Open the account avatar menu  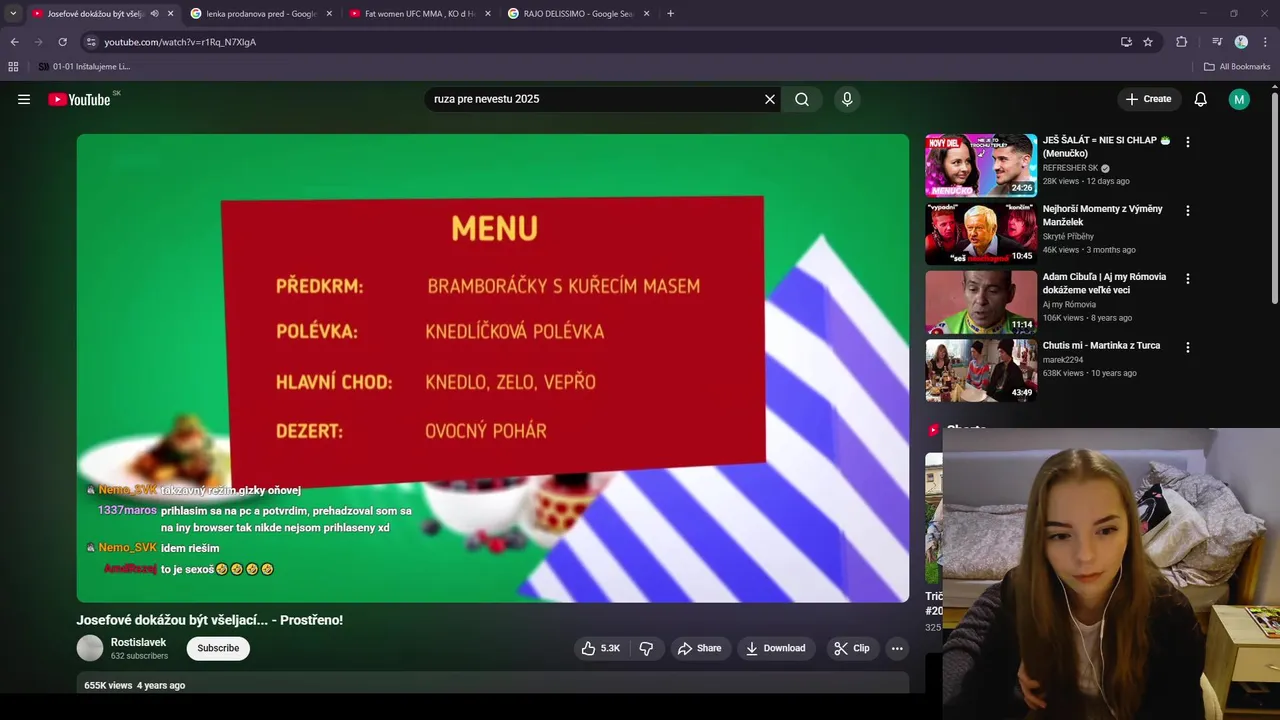click(1239, 99)
